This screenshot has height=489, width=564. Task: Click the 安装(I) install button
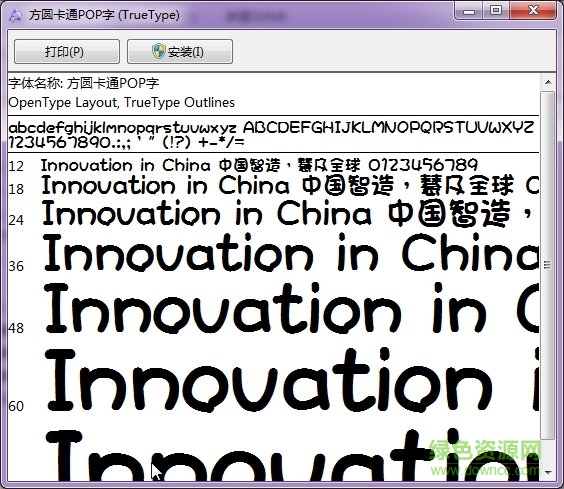tap(180, 51)
